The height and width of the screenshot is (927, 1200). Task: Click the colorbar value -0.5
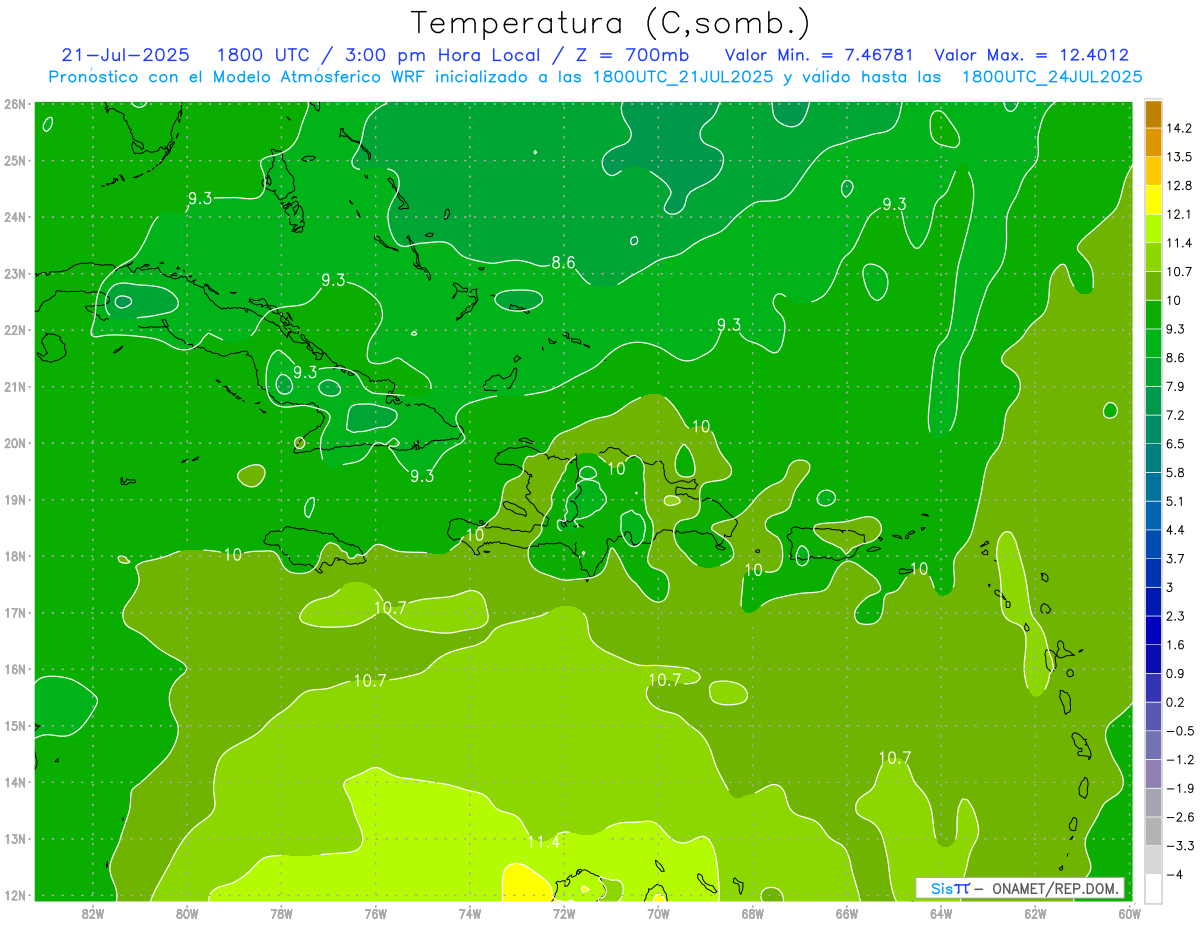[1180, 731]
